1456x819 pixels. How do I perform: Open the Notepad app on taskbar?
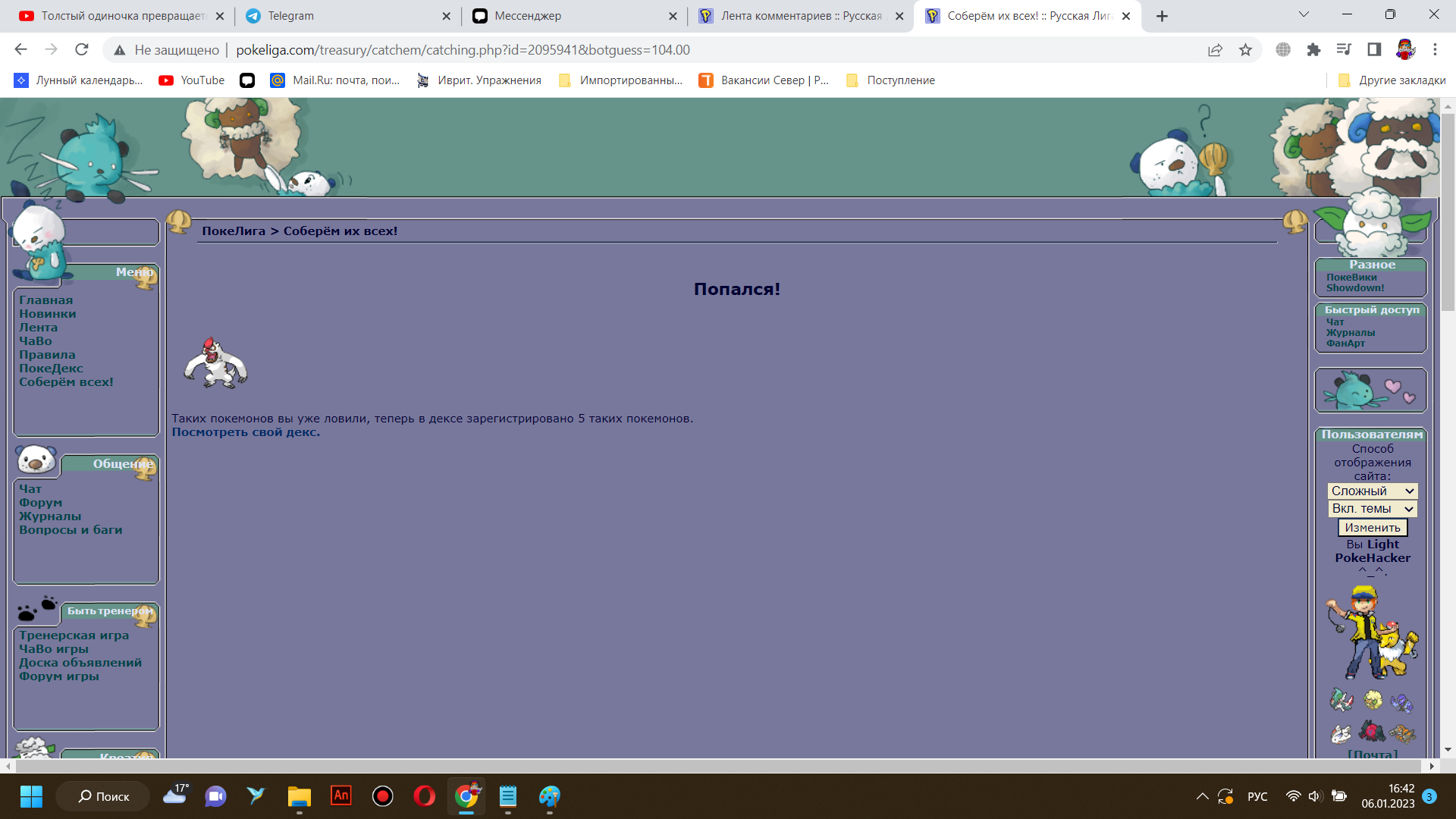[x=508, y=796]
